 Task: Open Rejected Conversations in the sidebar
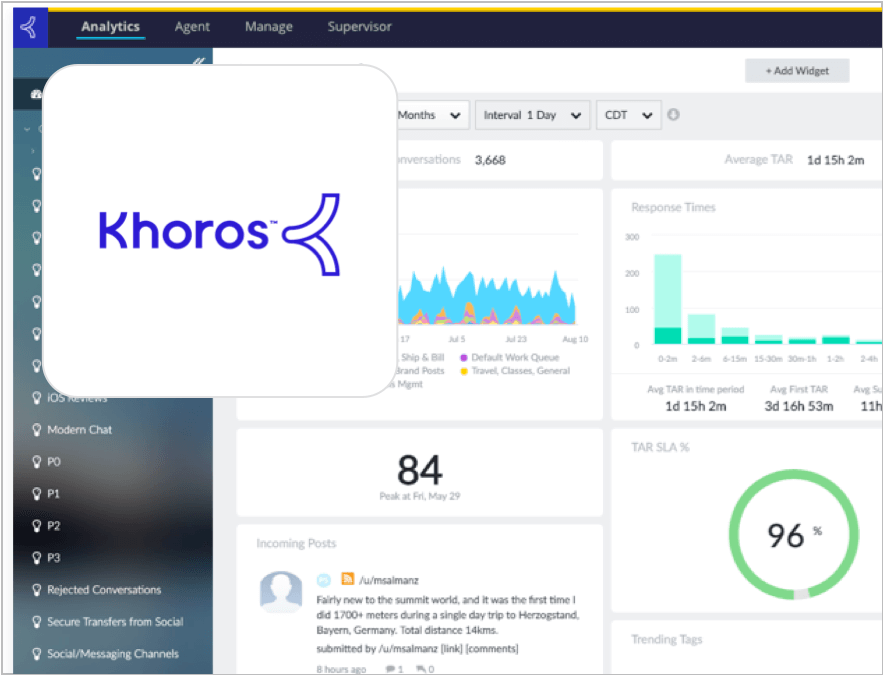coord(104,590)
